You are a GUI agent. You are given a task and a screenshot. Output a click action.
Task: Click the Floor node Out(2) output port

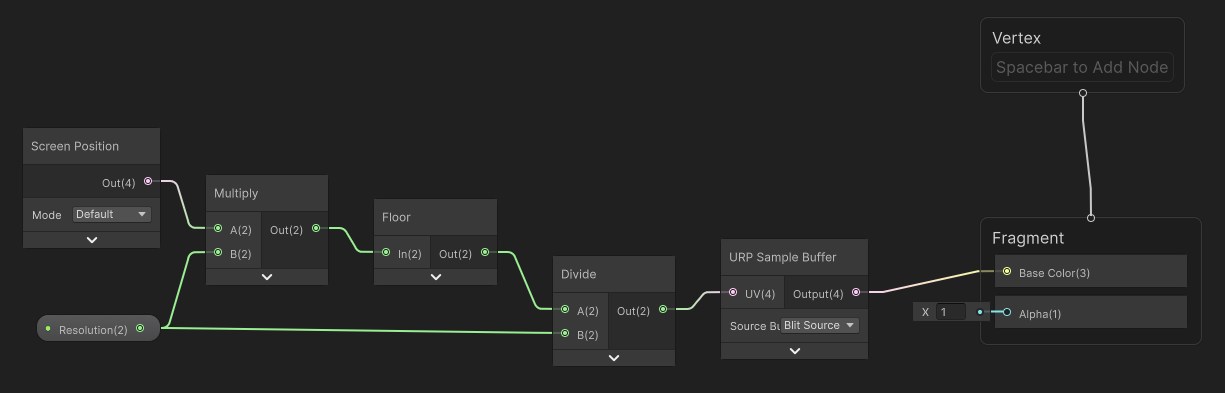tap(485, 253)
